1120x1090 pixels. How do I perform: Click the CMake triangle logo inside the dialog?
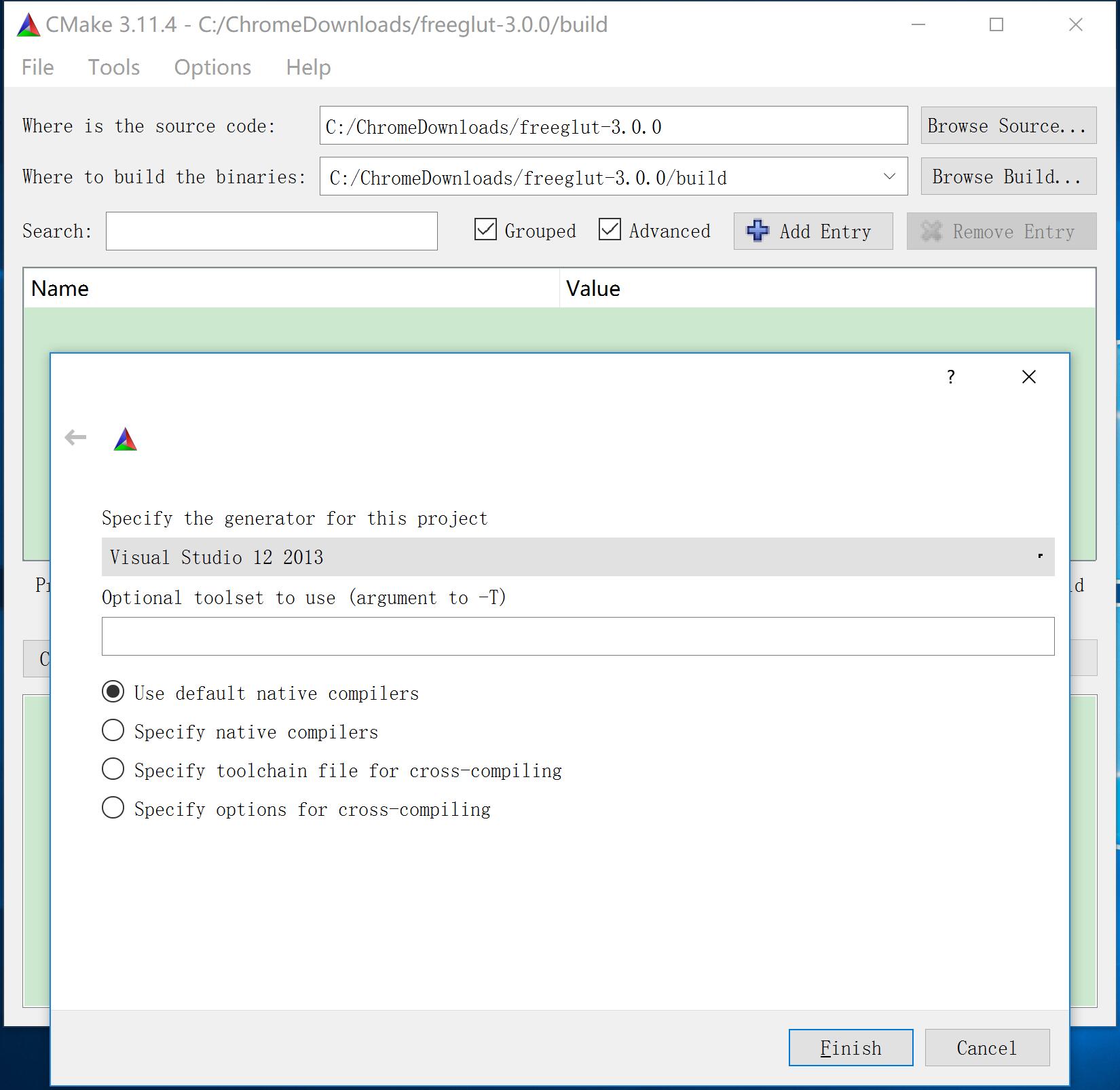click(125, 439)
